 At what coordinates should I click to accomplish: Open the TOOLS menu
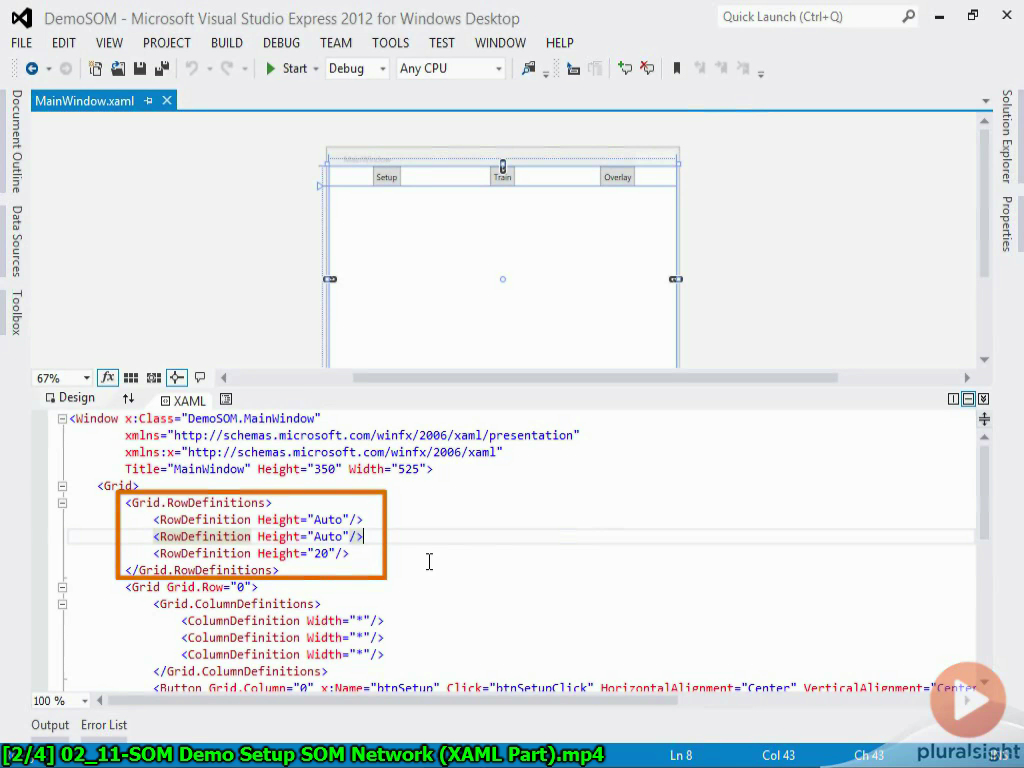[391, 42]
